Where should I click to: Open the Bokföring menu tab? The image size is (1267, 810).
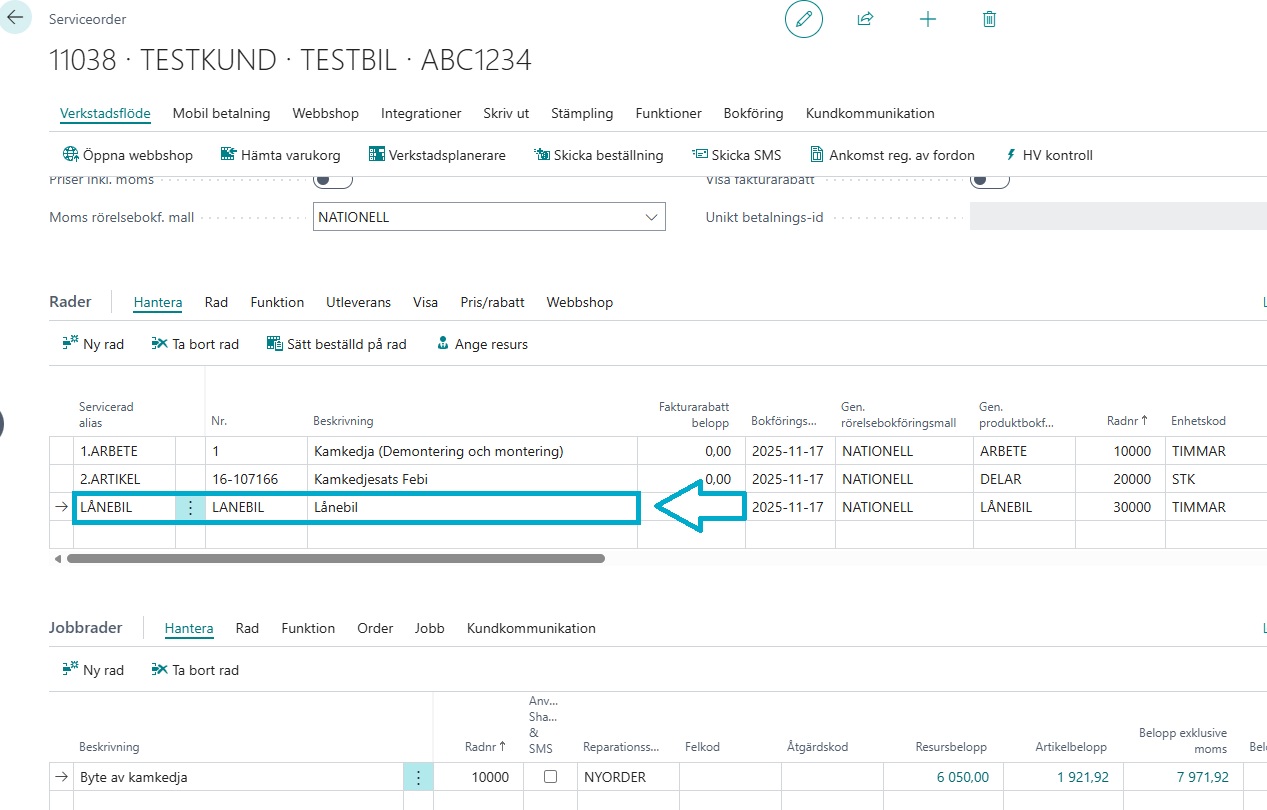point(753,113)
